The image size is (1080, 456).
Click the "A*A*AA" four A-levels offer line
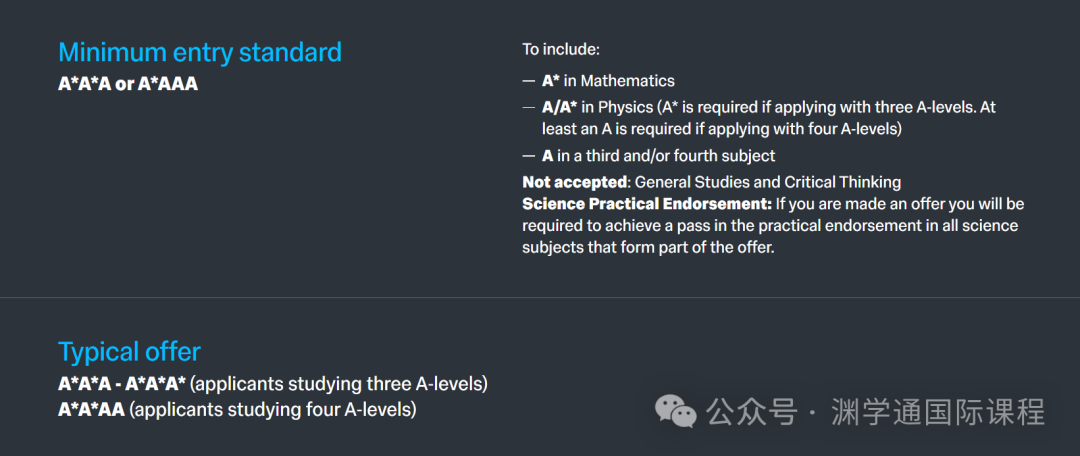[91, 410]
